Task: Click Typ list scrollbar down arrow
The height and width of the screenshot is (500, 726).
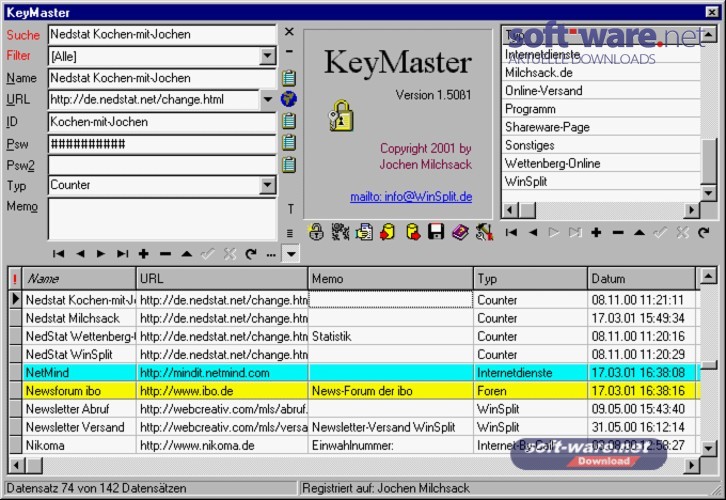Action: coord(708,193)
